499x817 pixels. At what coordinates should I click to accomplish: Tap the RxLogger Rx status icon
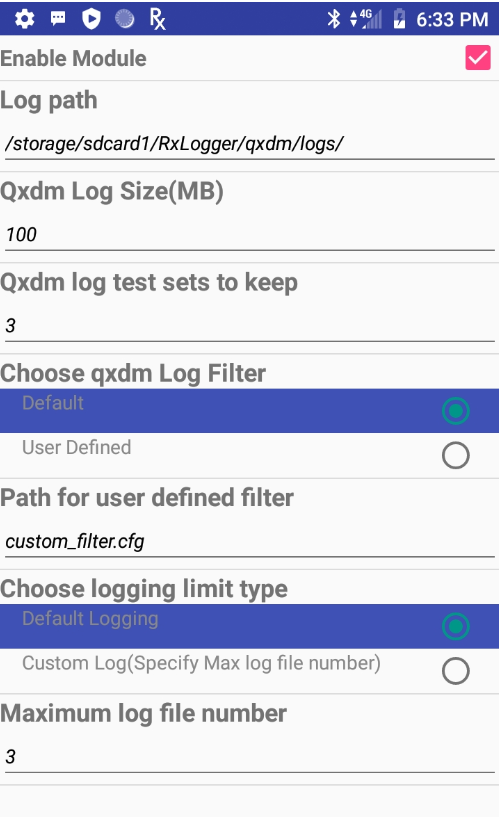pyautogui.click(x=157, y=19)
